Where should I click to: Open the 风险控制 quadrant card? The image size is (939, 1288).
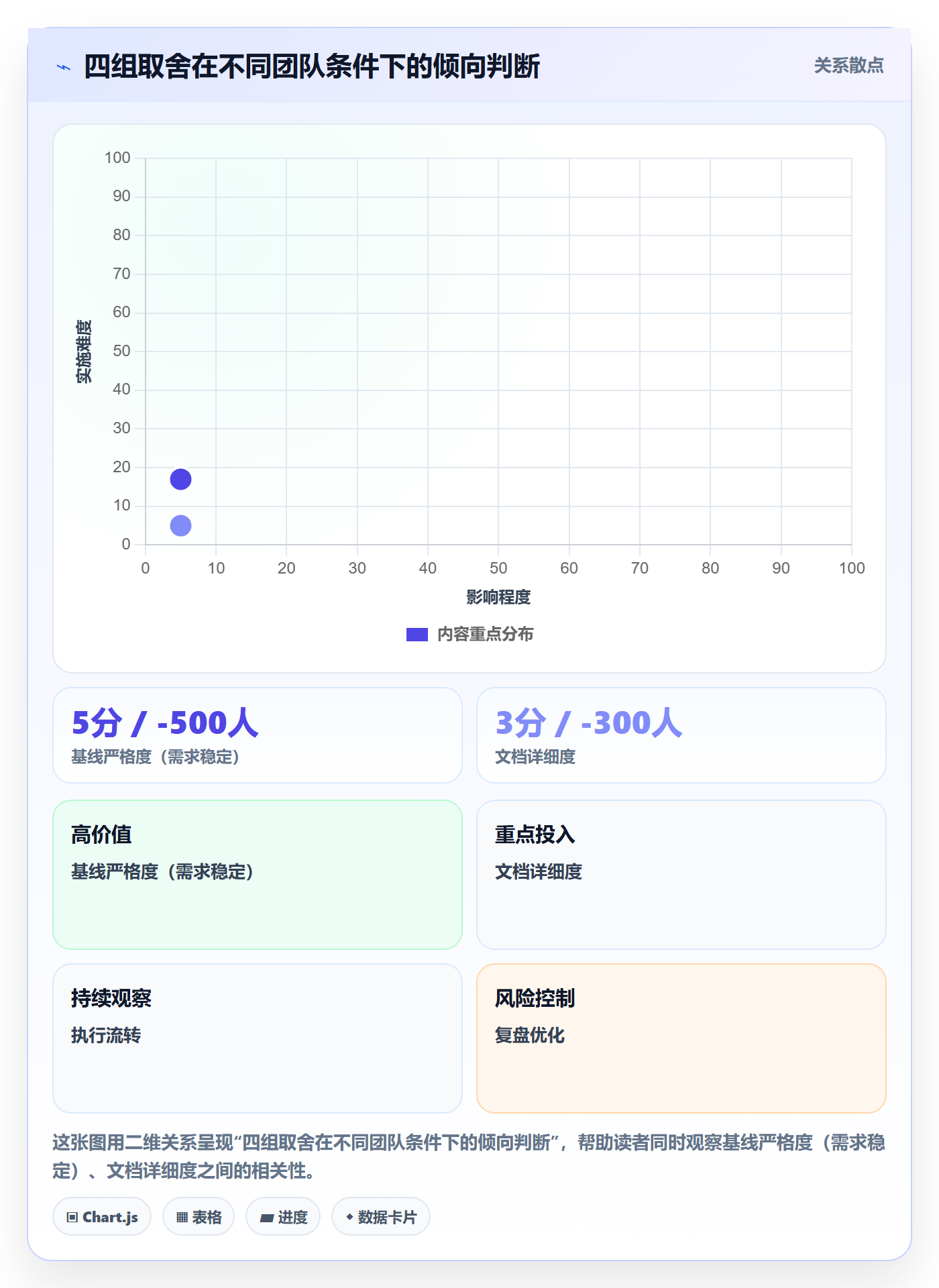[681, 1038]
